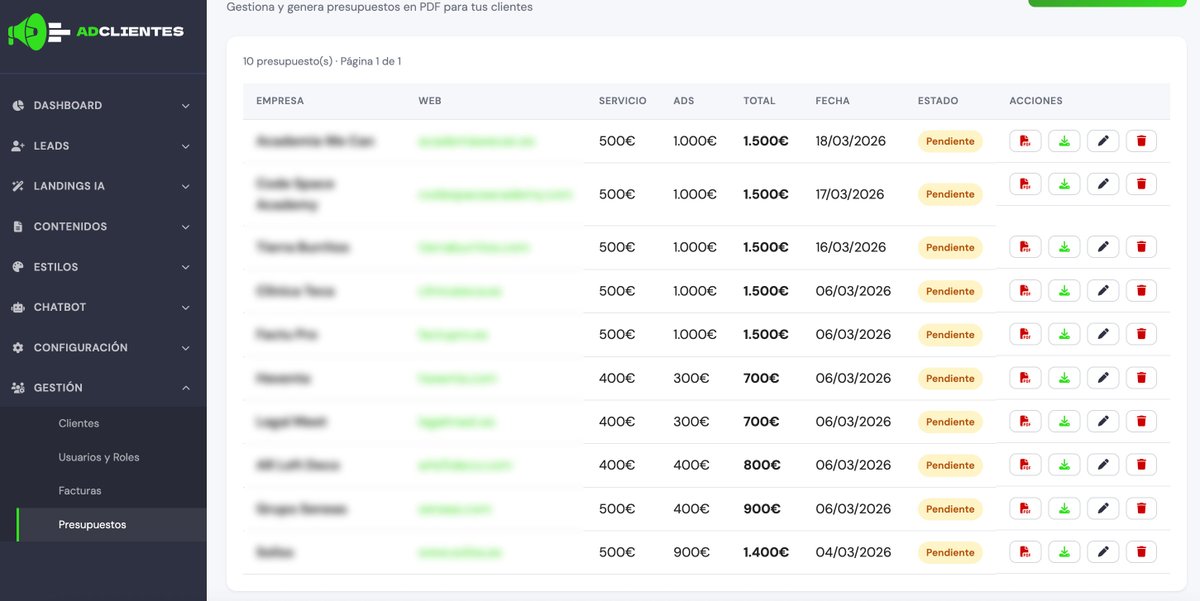
Task: Delete the budget dated 18/03/2026
Action: click(1141, 141)
